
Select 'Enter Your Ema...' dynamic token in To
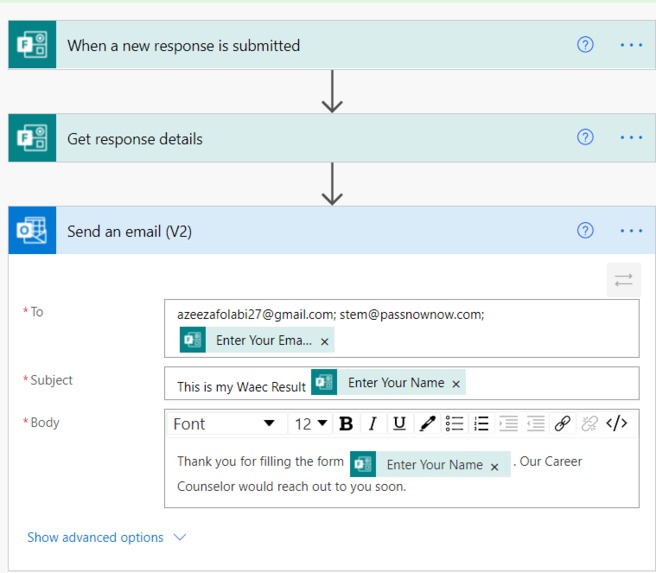(257, 340)
